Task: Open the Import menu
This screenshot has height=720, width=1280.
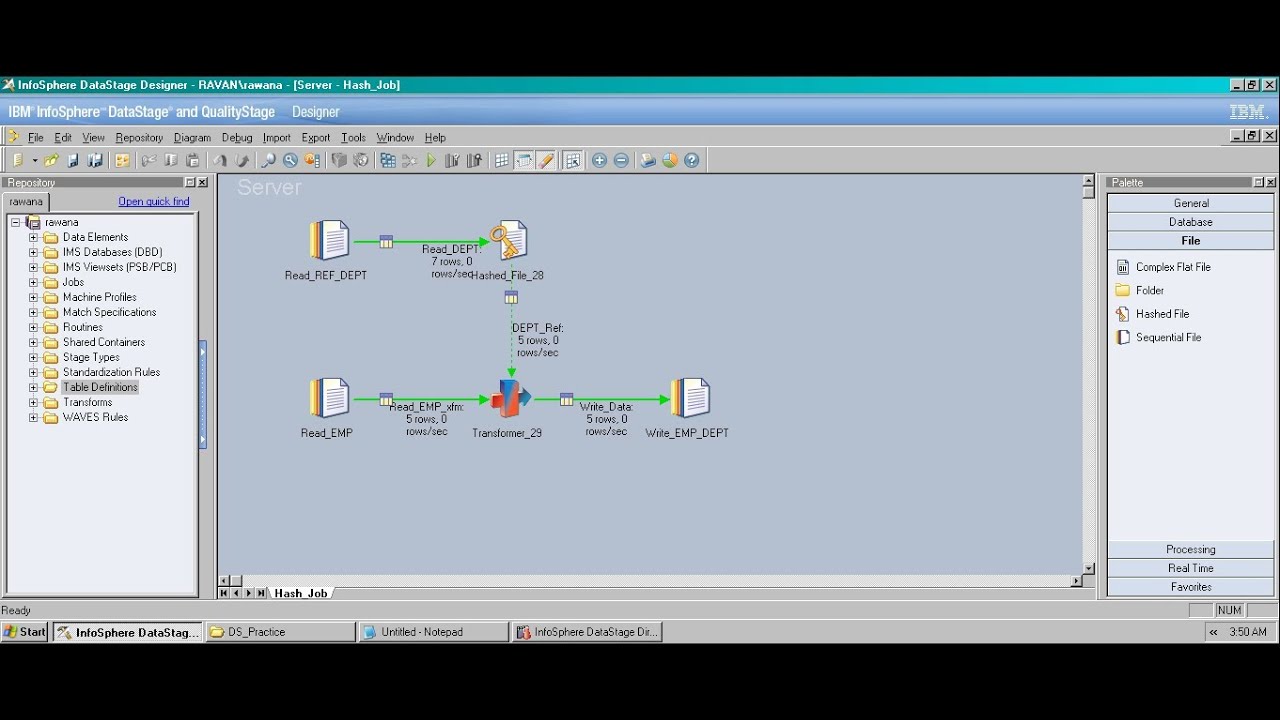Action: [x=277, y=138]
